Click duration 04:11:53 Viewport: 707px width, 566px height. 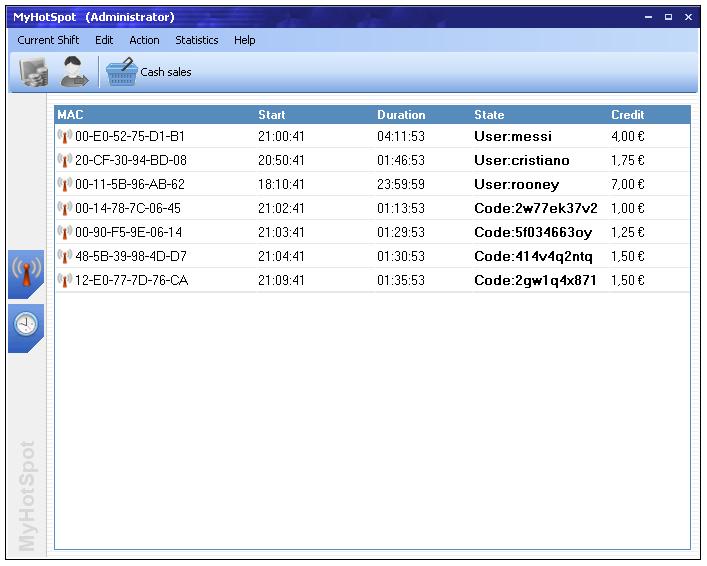coord(401,136)
